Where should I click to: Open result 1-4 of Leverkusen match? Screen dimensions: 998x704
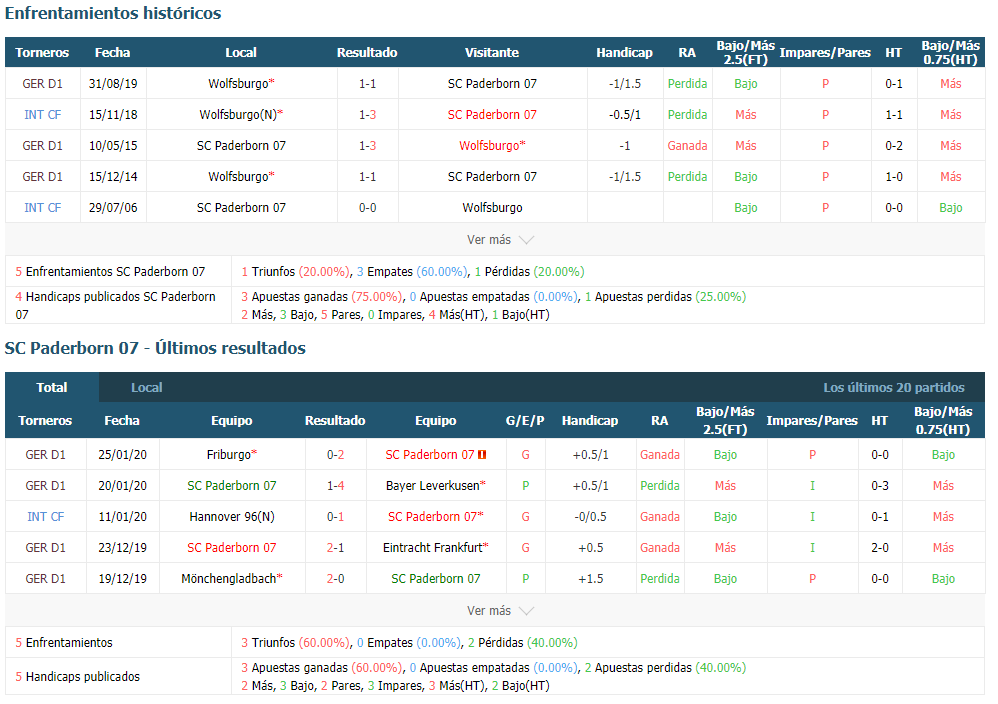tap(335, 486)
